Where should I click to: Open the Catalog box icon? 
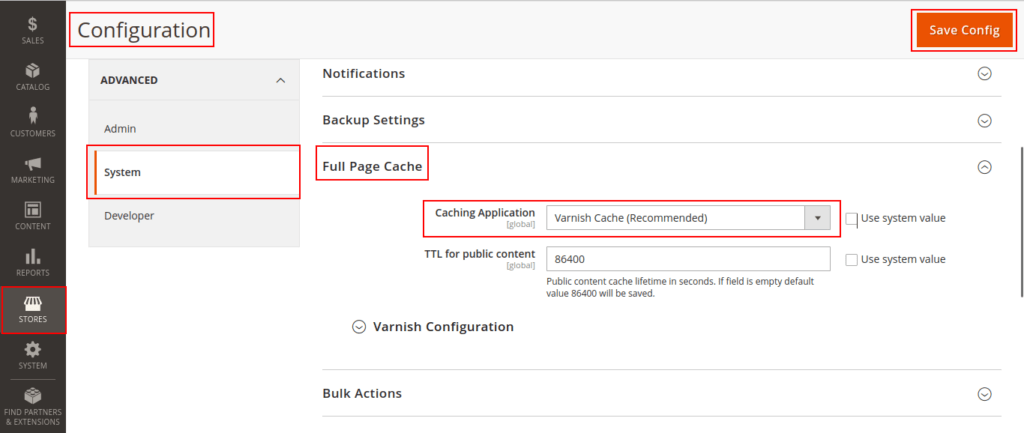33,70
